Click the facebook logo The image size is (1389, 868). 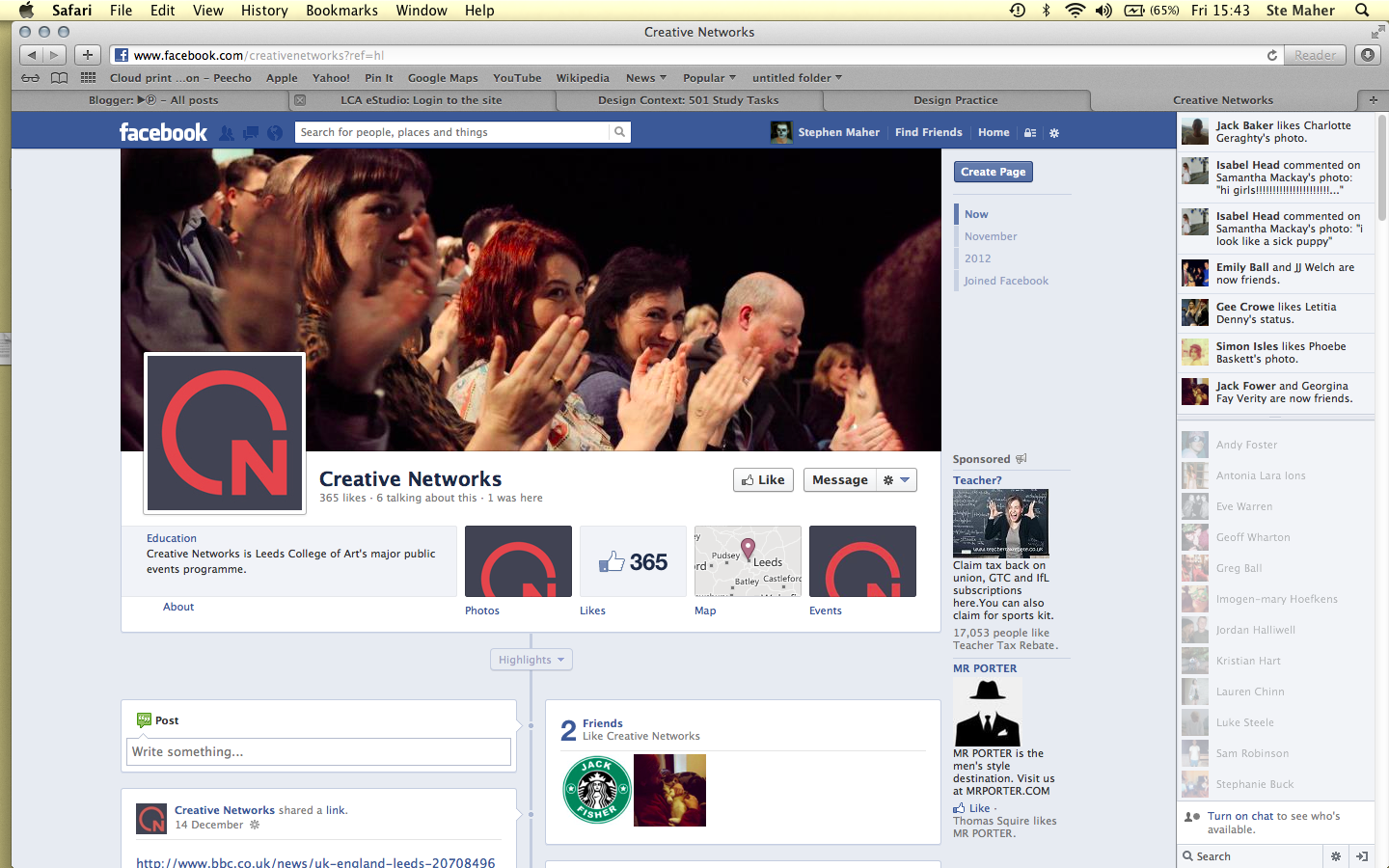pos(163,132)
